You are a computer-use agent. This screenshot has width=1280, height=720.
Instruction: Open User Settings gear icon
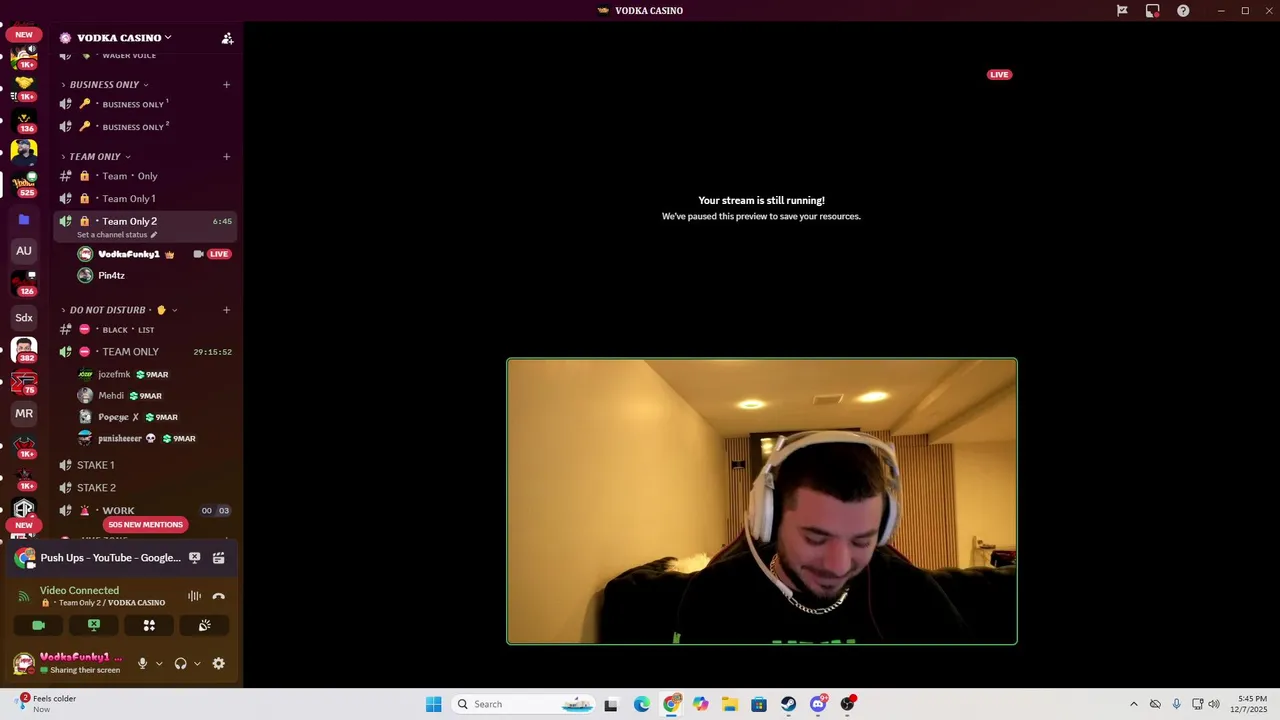[x=218, y=663]
